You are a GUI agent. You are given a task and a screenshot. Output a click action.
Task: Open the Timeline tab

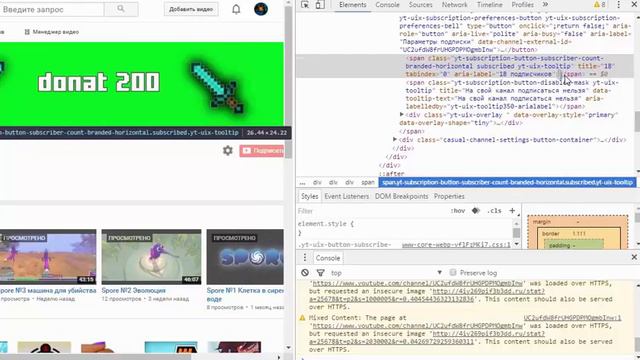click(489, 5)
